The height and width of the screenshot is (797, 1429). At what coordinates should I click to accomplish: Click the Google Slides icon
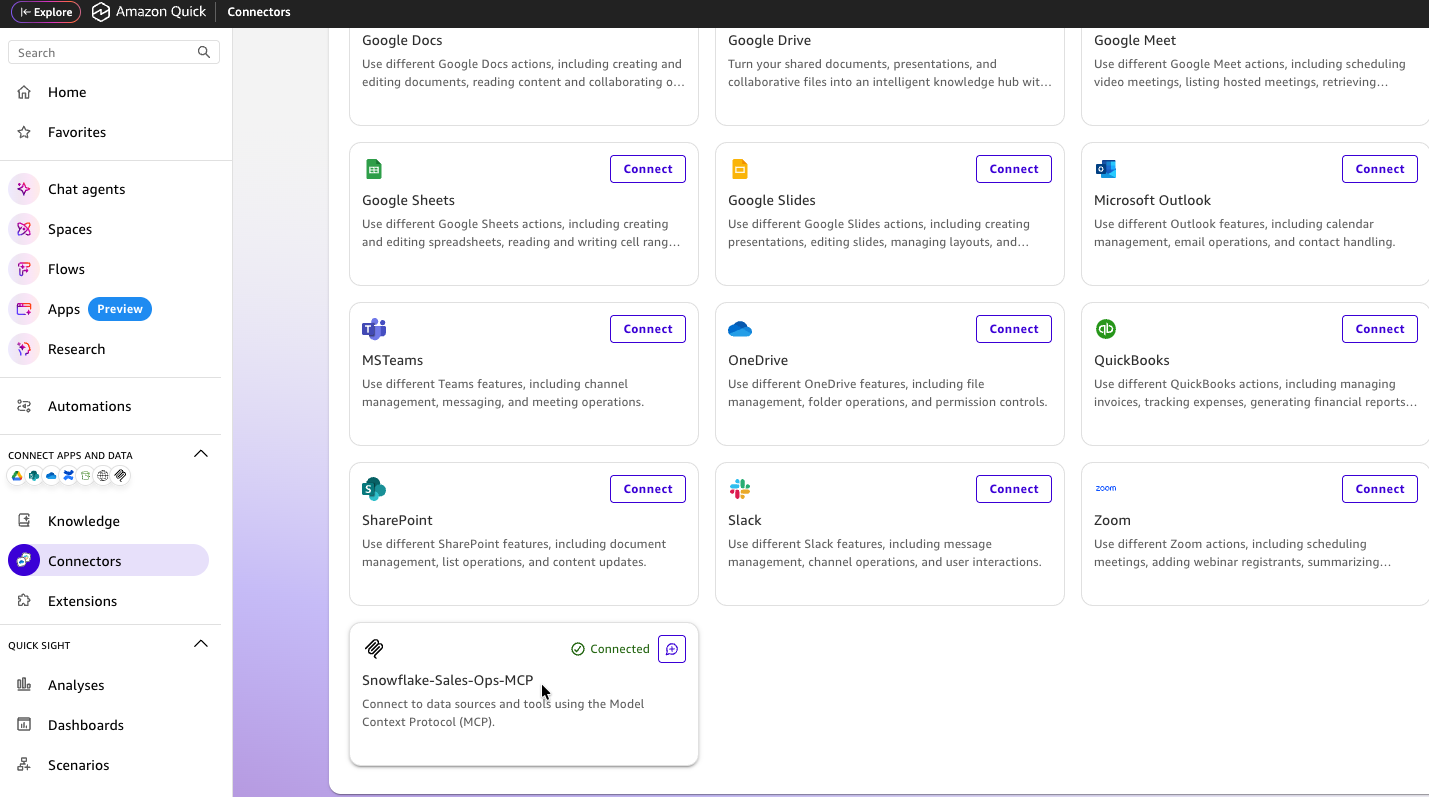point(740,169)
